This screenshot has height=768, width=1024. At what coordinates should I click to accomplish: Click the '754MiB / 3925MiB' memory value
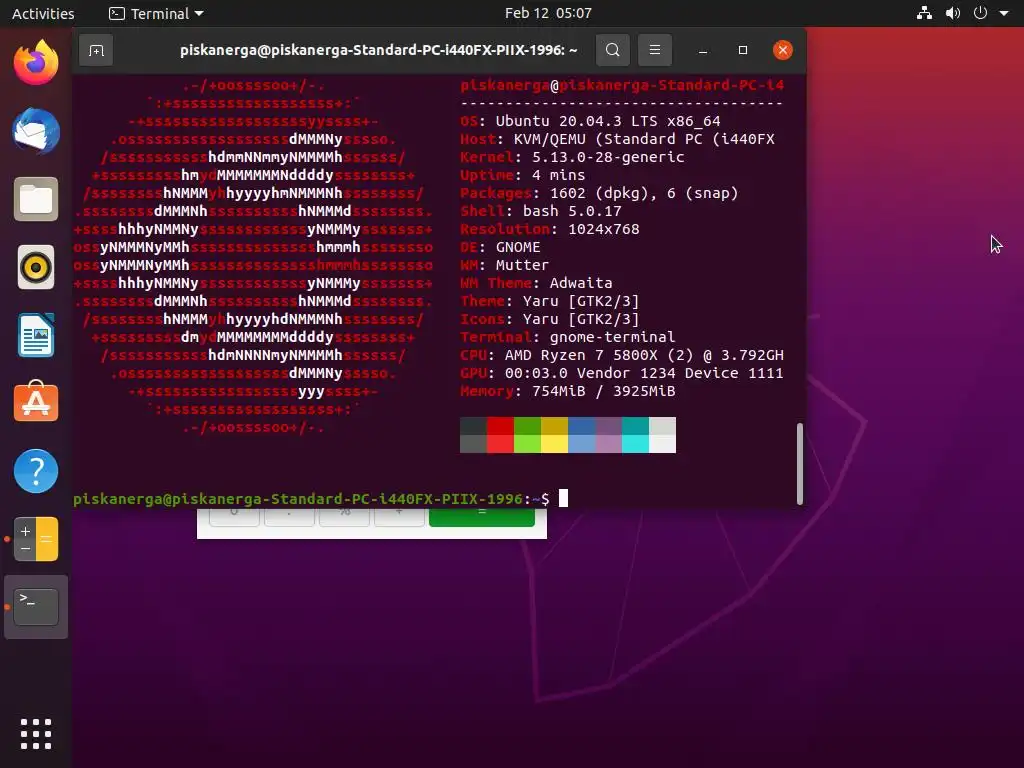tap(603, 391)
